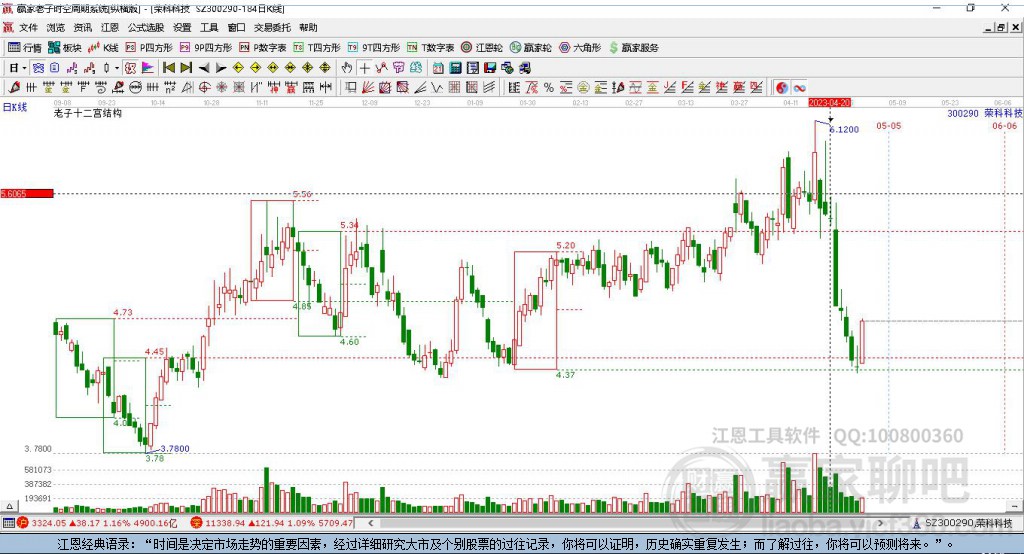The image size is (1024, 554).
Task: Click the 日K线 chart label
Action: tap(15, 107)
